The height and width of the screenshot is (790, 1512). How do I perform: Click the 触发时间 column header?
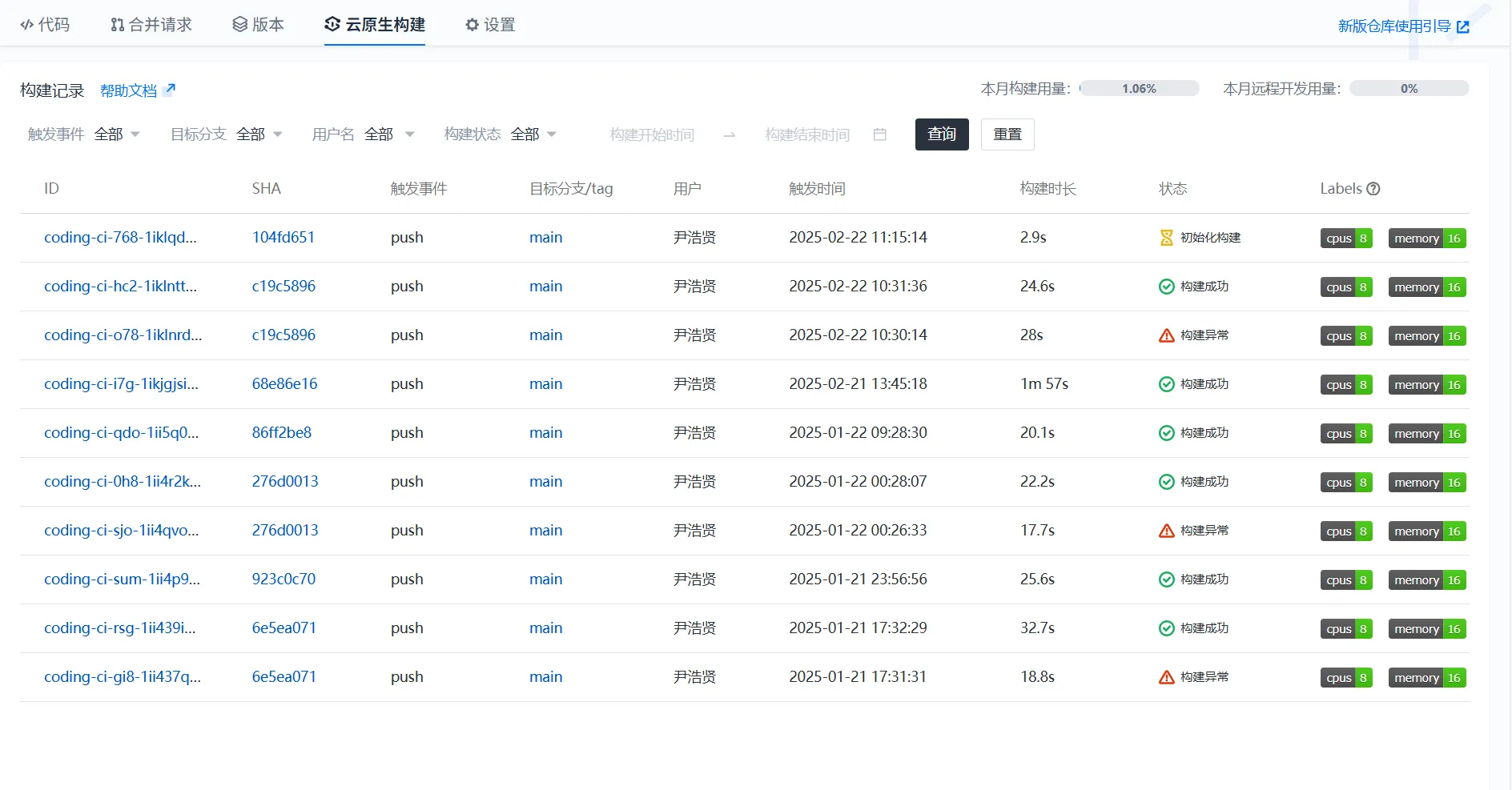(817, 189)
